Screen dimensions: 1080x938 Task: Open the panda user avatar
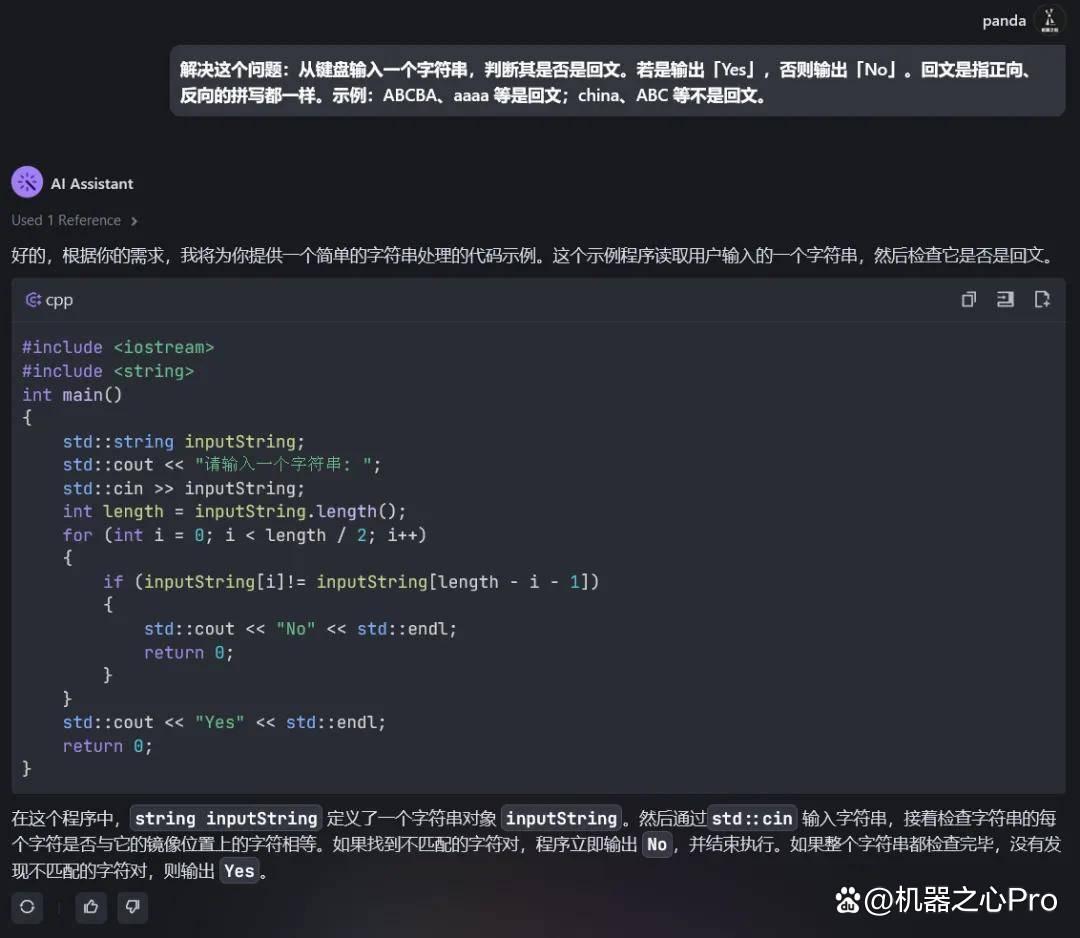(x=1049, y=21)
